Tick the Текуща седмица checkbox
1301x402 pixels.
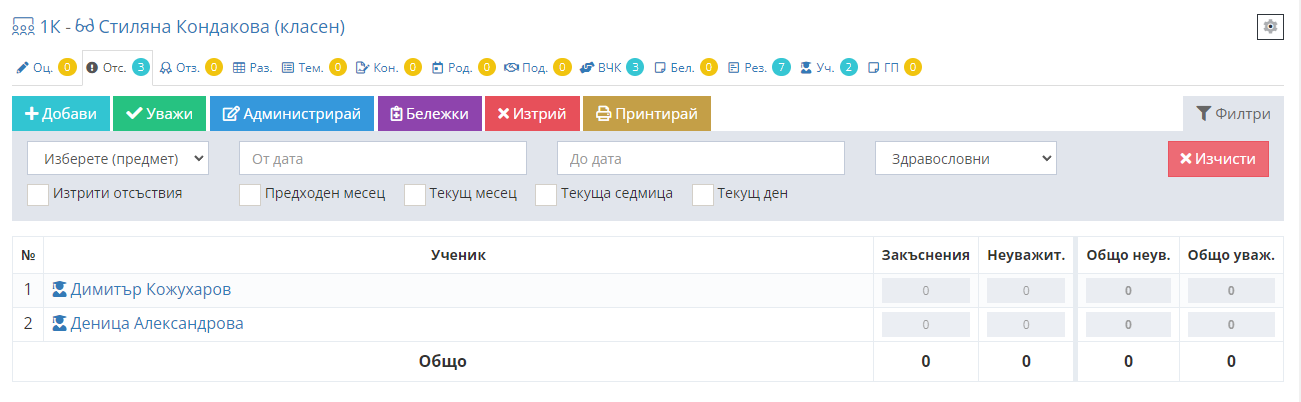pos(546,194)
